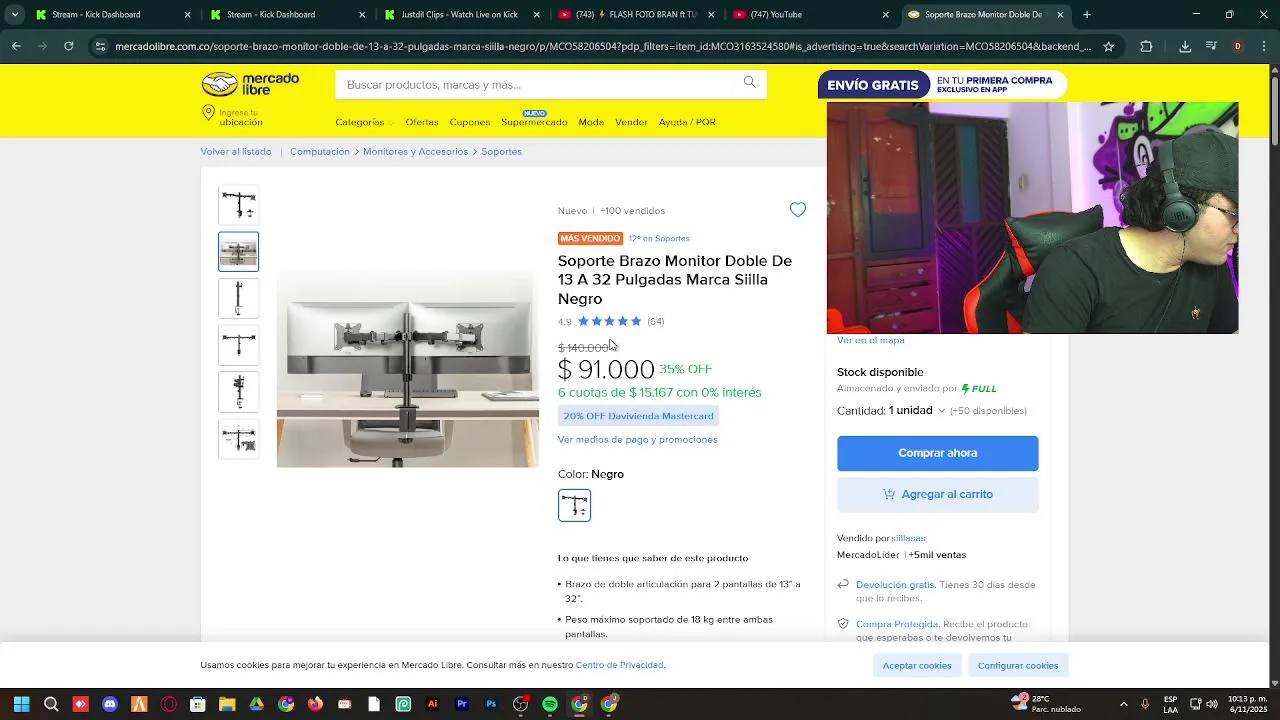Go back with the browser back arrow
Screen dimensions: 1280x720
tap(16, 46)
